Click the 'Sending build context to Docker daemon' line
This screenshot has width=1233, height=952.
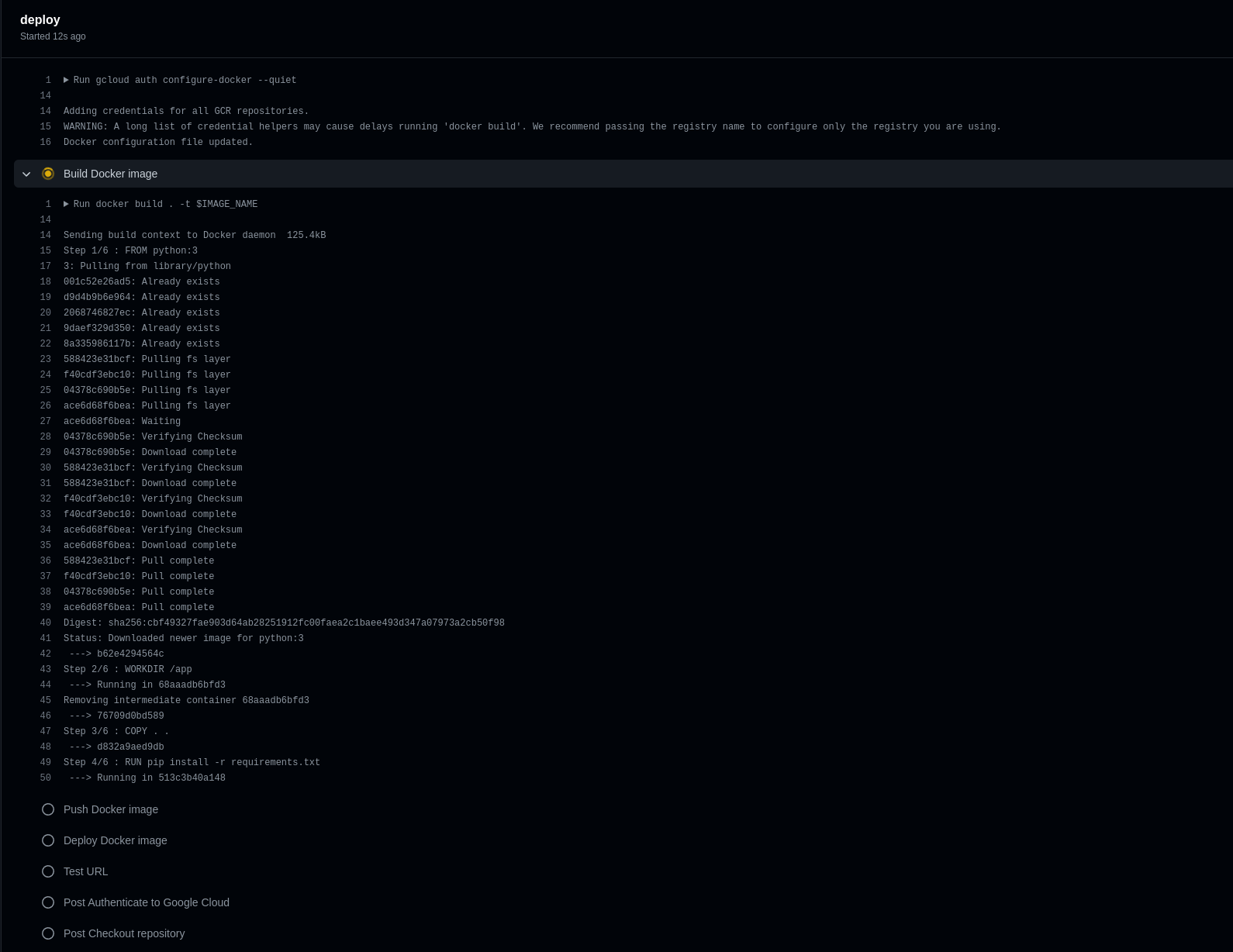[195, 235]
